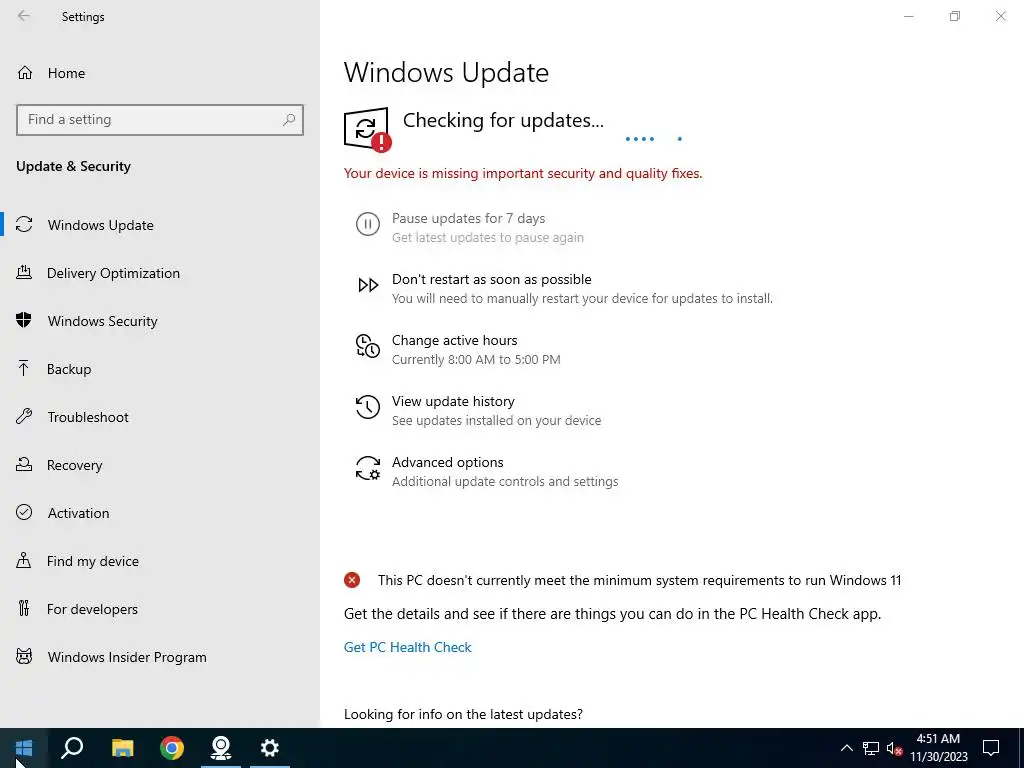Click the For developers icon
Screen dimensions: 1024x768
[x=24, y=609]
